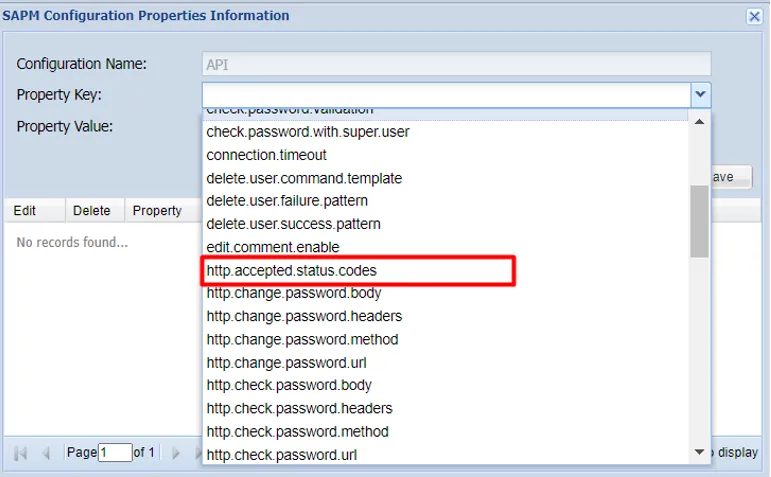Screen dimensions: 771x477
Task: Open the Property Key dropdown arrow
Action: coord(701,94)
